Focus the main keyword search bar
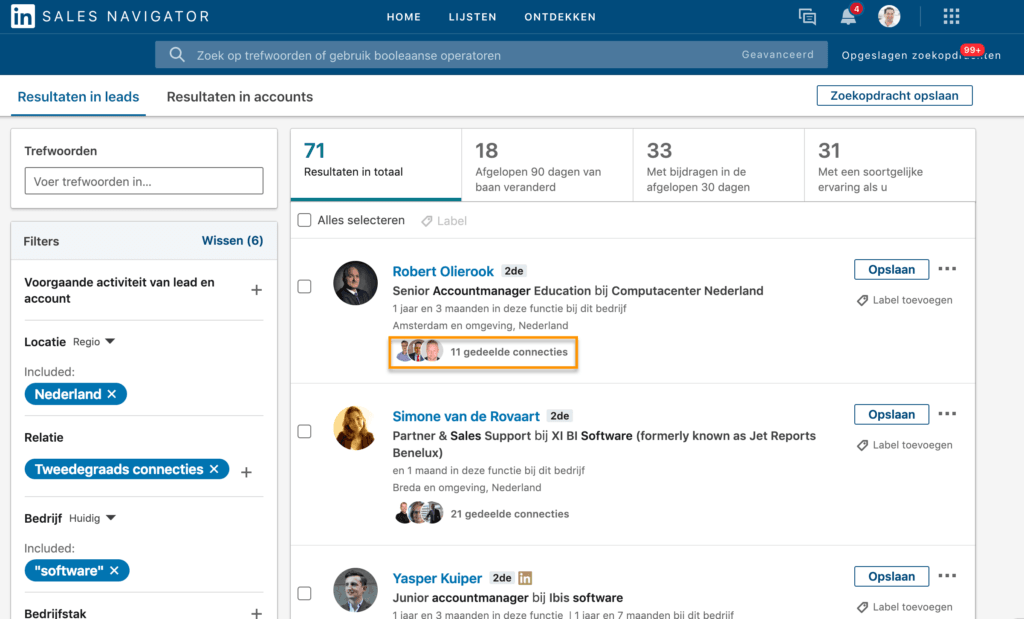Screen dimensions: 1024x619 [491, 55]
